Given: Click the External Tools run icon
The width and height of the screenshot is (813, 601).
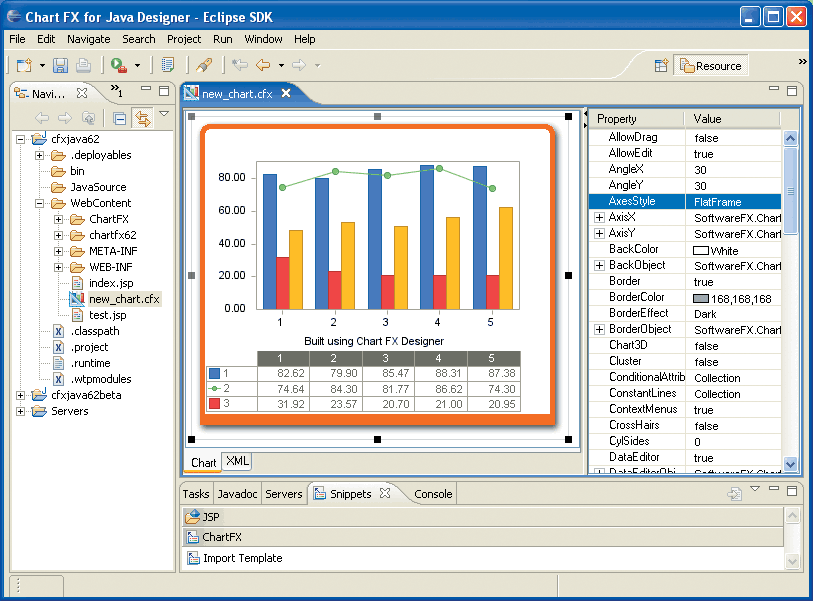Looking at the screenshot, I should click(x=119, y=65).
